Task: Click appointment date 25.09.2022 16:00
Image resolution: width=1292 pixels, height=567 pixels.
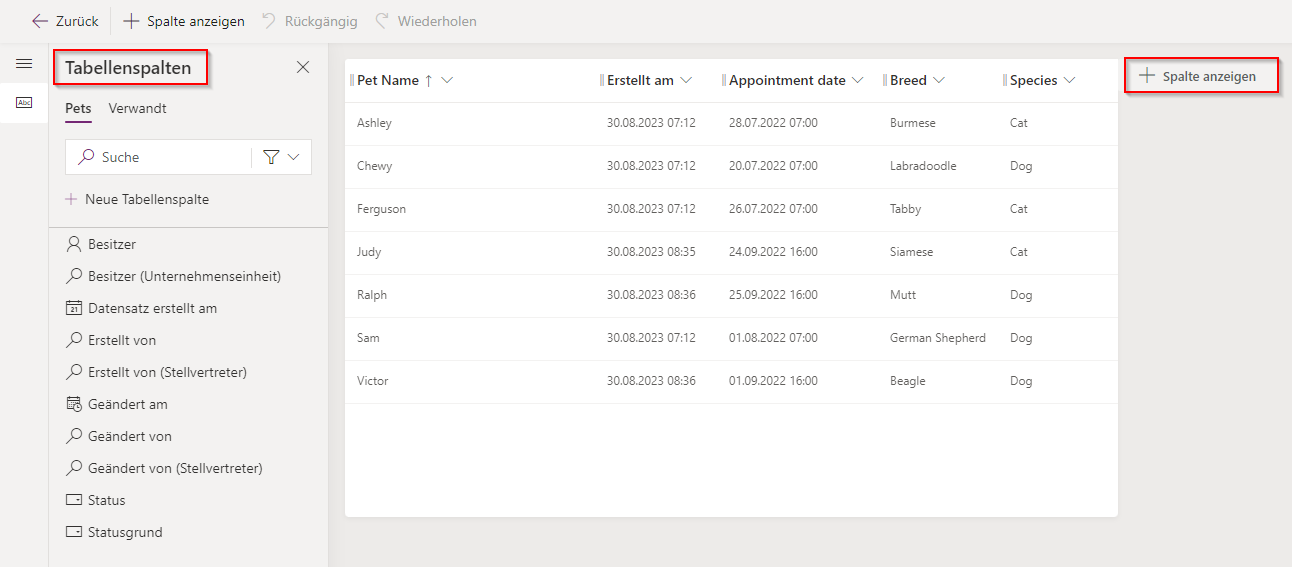Action: click(x=773, y=295)
